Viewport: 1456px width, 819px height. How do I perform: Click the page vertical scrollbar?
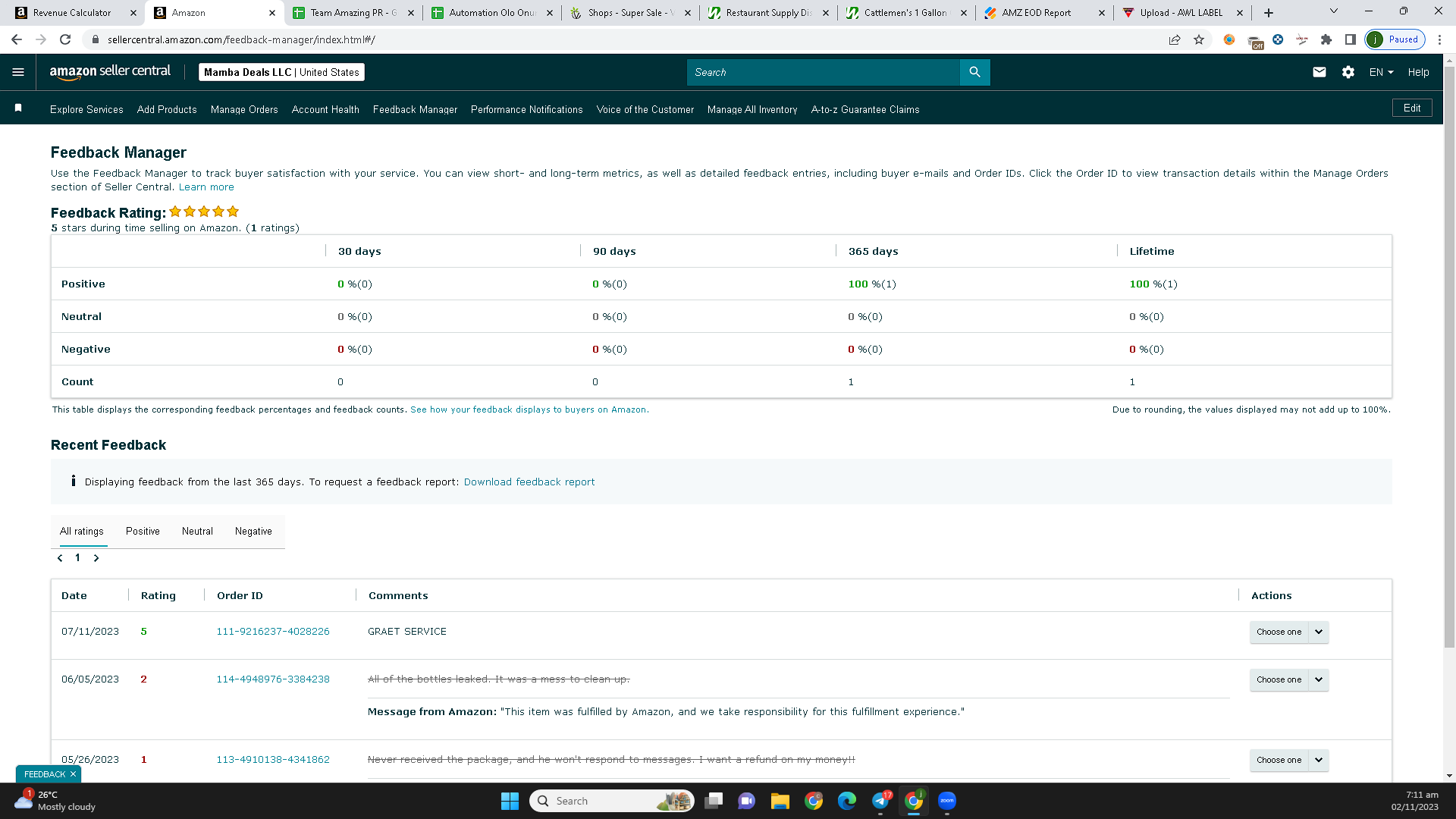tap(1449, 356)
